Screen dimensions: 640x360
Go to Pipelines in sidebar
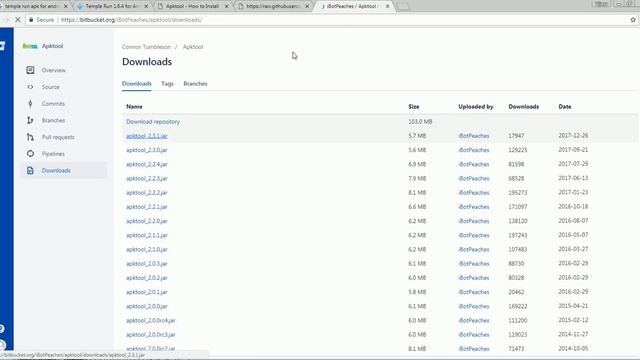click(x=53, y=154)
